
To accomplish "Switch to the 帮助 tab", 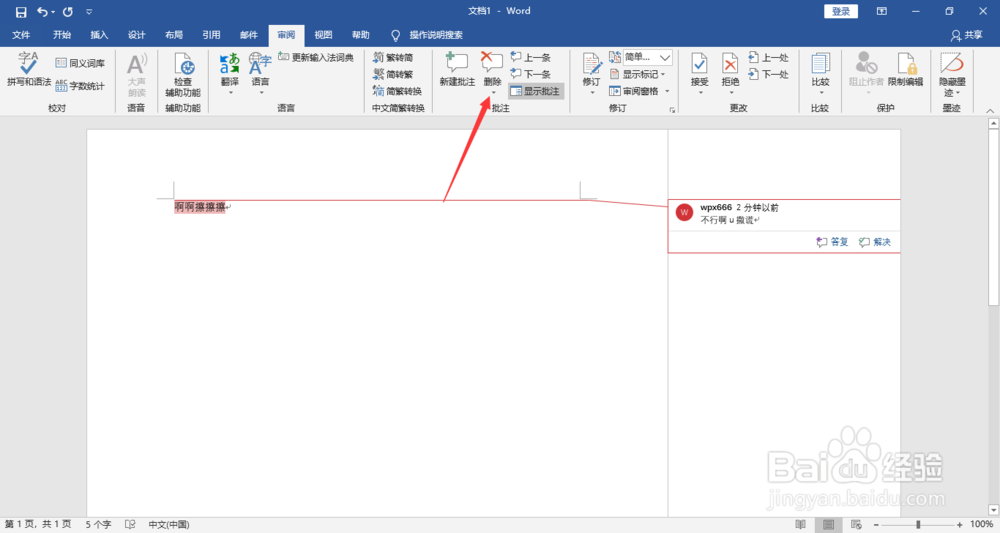I will 360,35.
